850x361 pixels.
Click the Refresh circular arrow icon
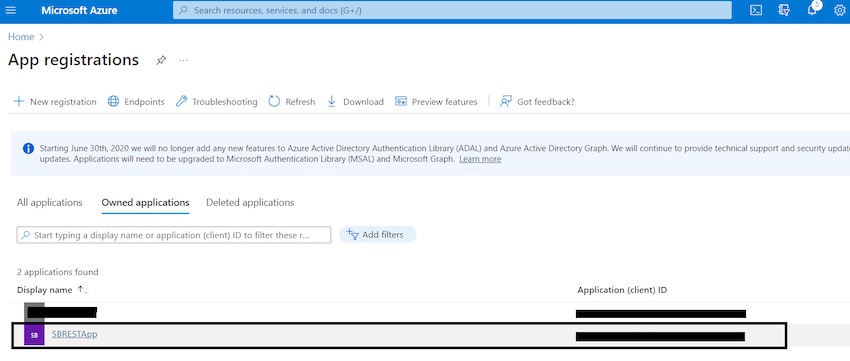coord(274,101)
